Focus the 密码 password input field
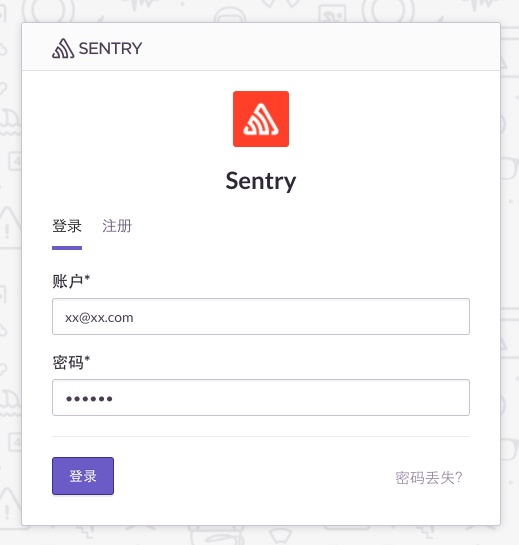Viewport: 519px width, 545px height. [261, 397]
